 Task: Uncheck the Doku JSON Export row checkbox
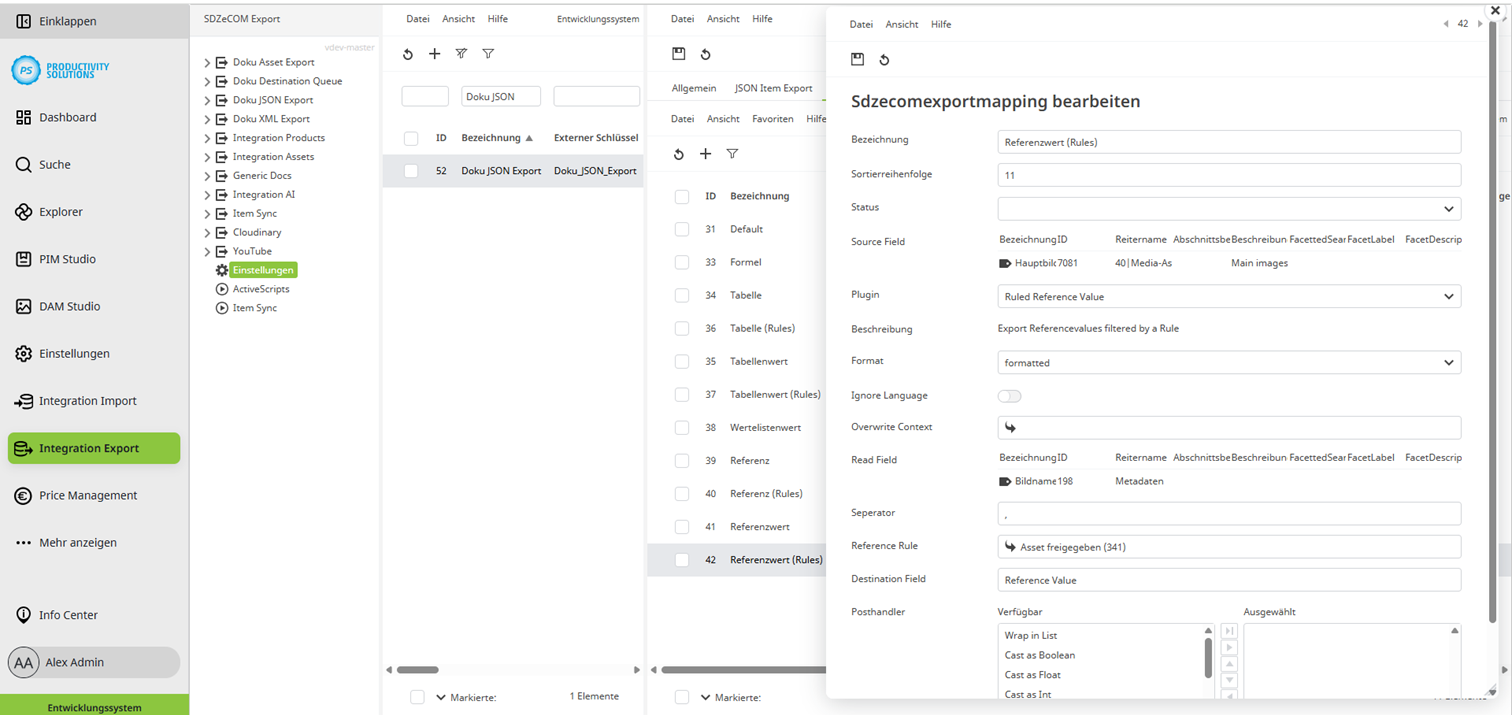(x=410, y=170)
